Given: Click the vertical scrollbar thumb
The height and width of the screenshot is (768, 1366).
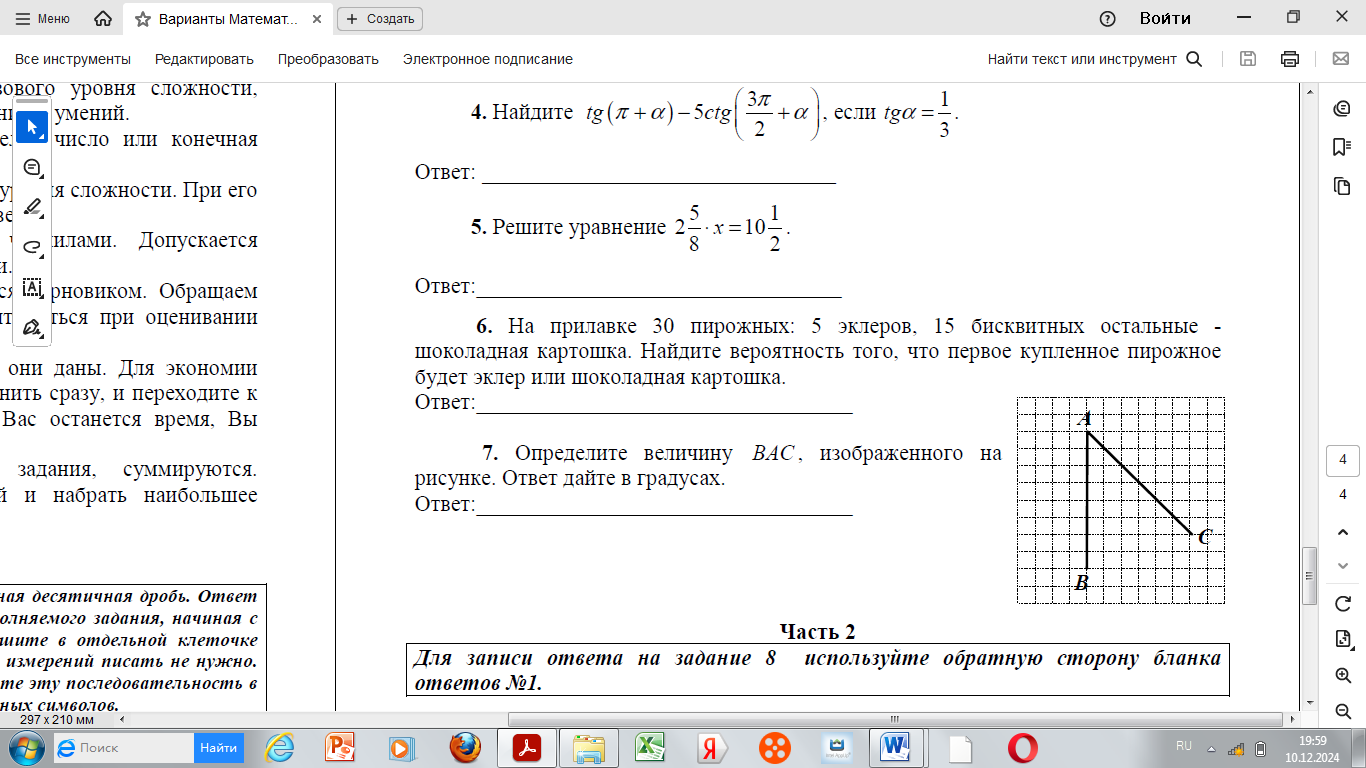Looking at the screenshot, I should tap(1310, 576).
